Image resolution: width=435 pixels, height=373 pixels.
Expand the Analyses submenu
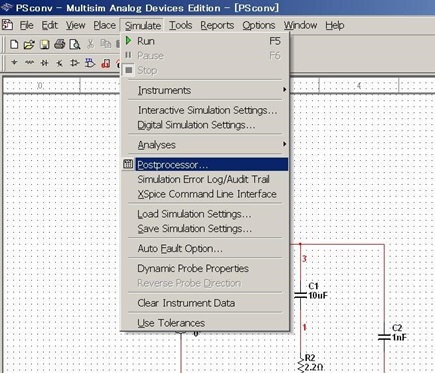pyautogui.click(x=205, y=145)
